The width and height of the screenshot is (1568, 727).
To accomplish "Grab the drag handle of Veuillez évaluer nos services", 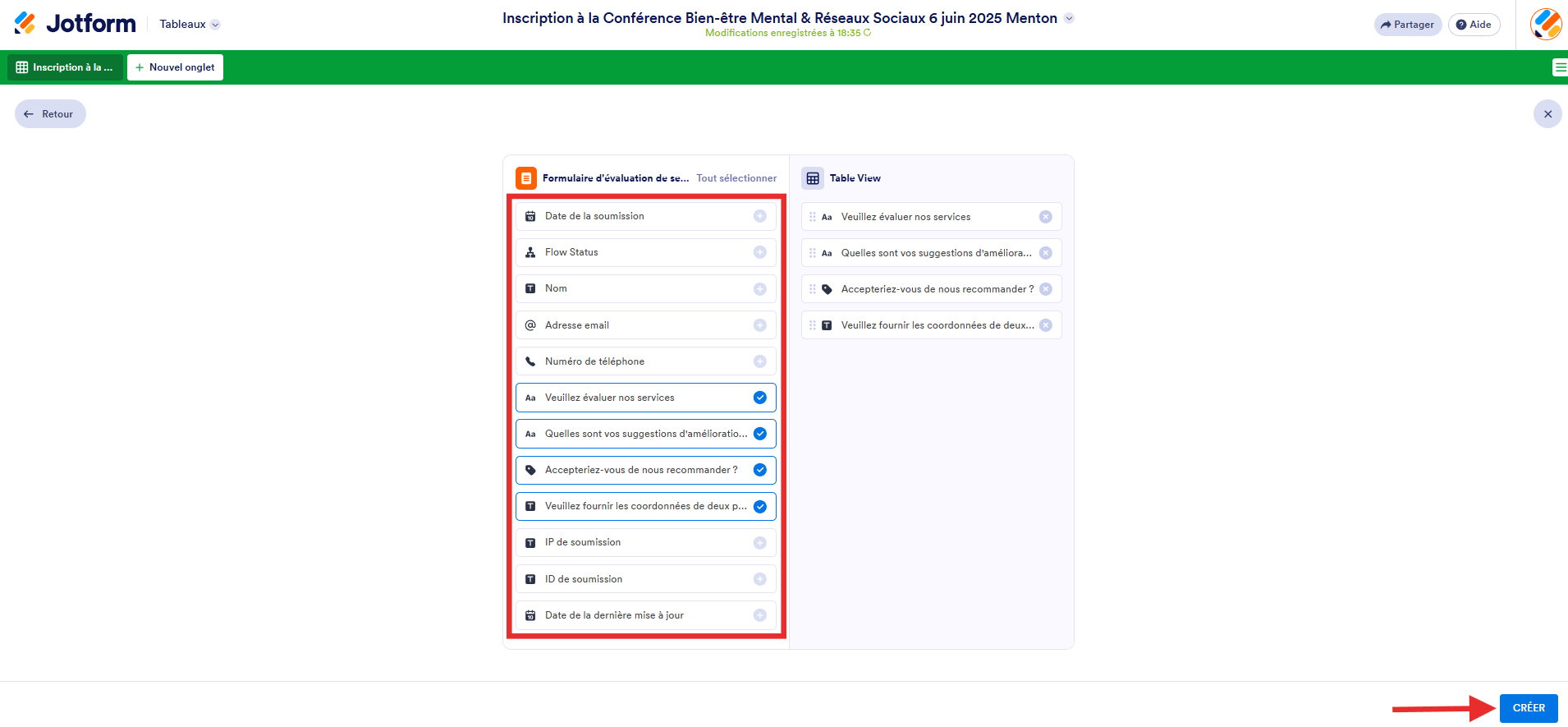I will click(812, 217).
